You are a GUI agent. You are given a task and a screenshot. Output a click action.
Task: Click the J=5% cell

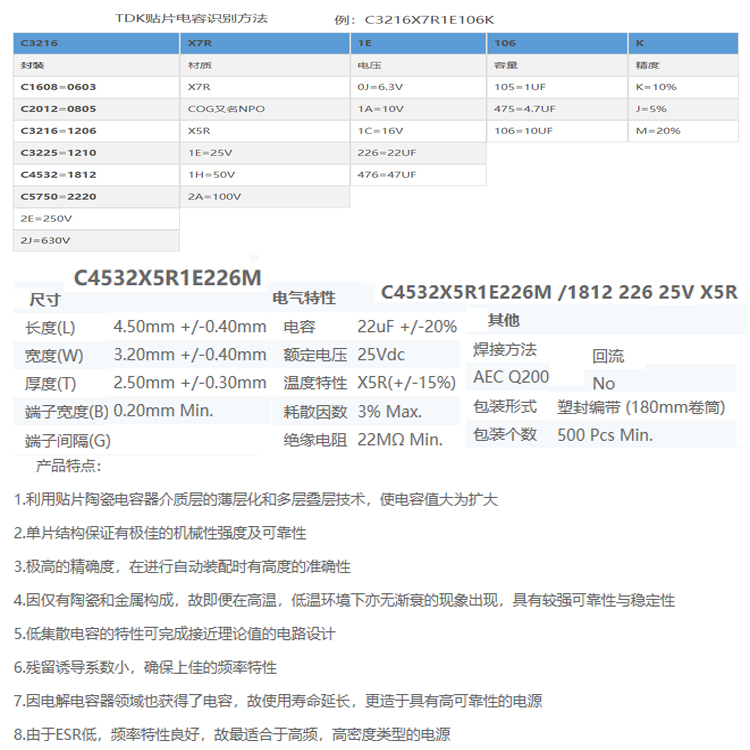click(684, 109)
